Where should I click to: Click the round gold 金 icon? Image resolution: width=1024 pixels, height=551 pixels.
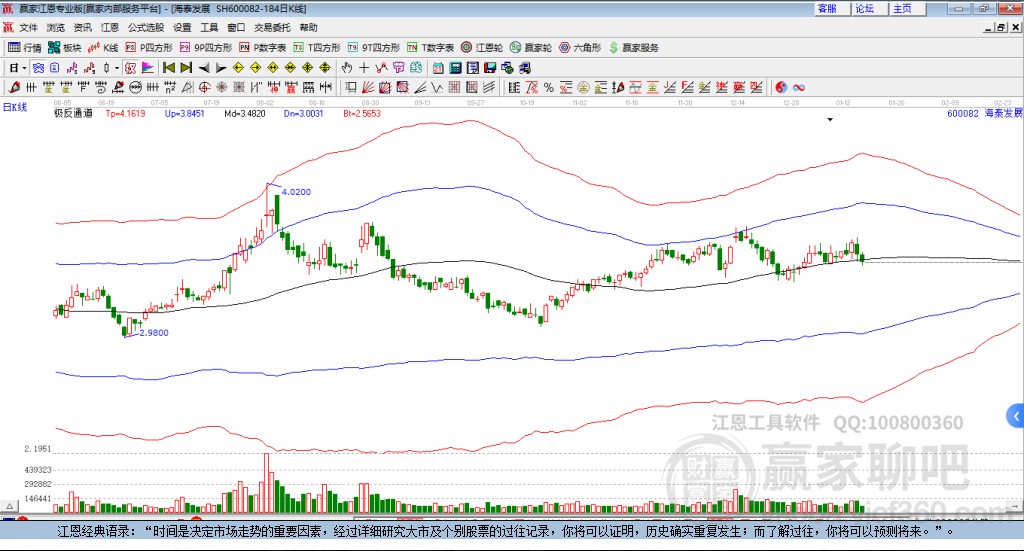[583, 87]
